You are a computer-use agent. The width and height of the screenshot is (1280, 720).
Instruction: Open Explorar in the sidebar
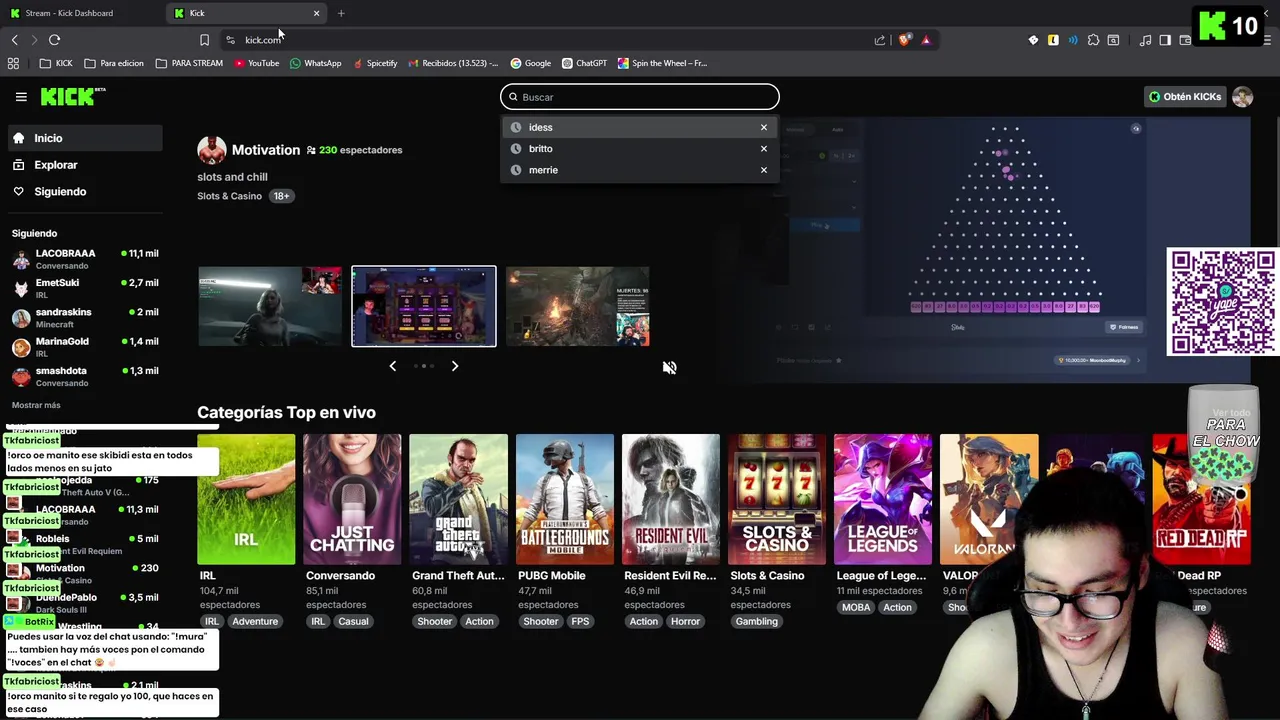[x=84, y=165]
